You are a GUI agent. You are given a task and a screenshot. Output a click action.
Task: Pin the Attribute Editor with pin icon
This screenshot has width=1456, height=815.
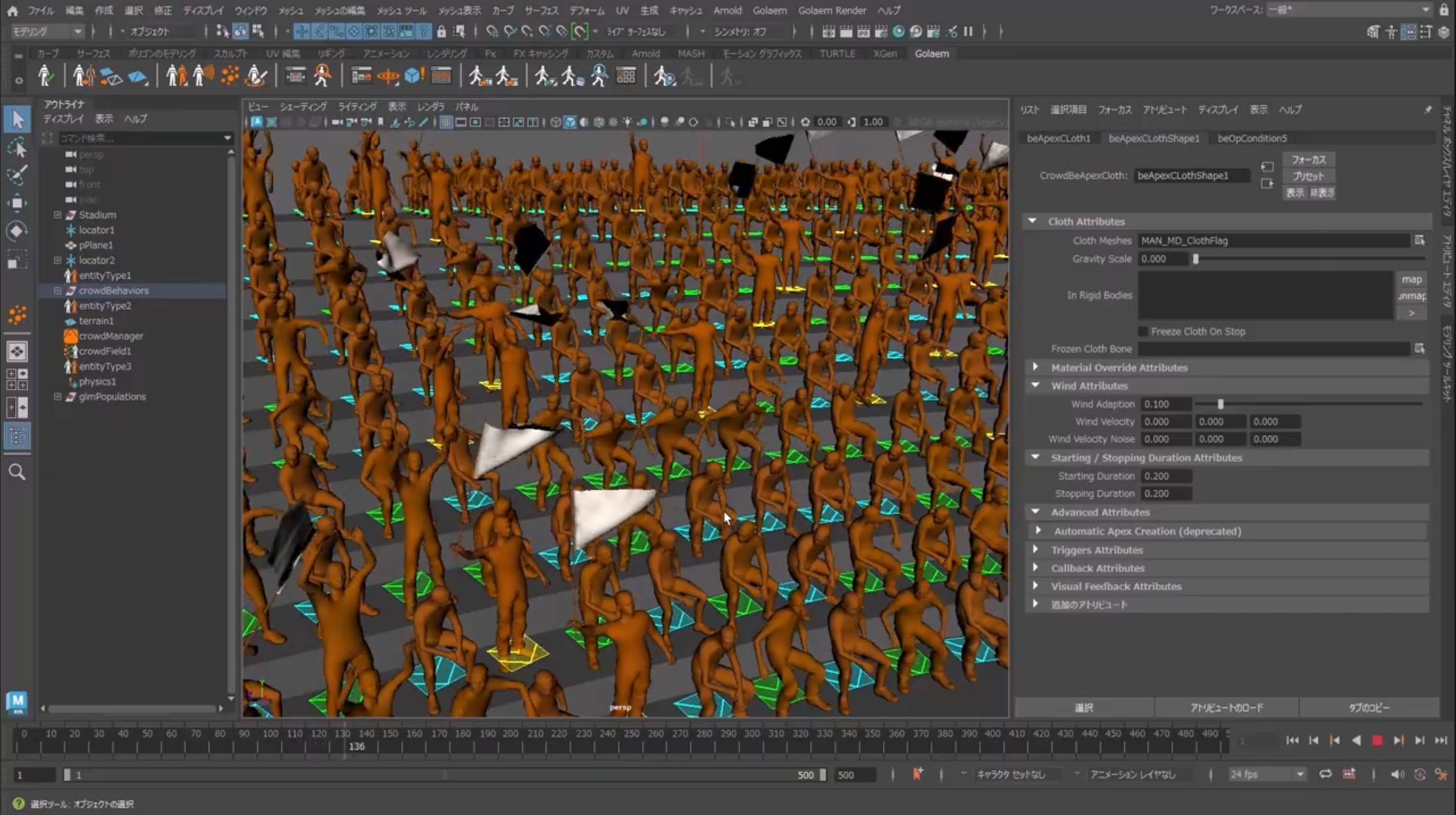(x=1428, y=110)
